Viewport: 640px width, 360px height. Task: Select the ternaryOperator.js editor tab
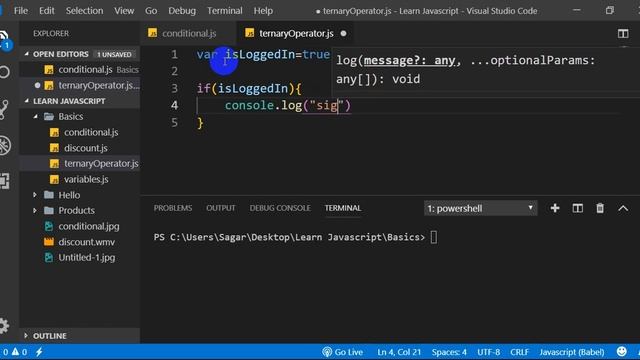tap(295, 33)
